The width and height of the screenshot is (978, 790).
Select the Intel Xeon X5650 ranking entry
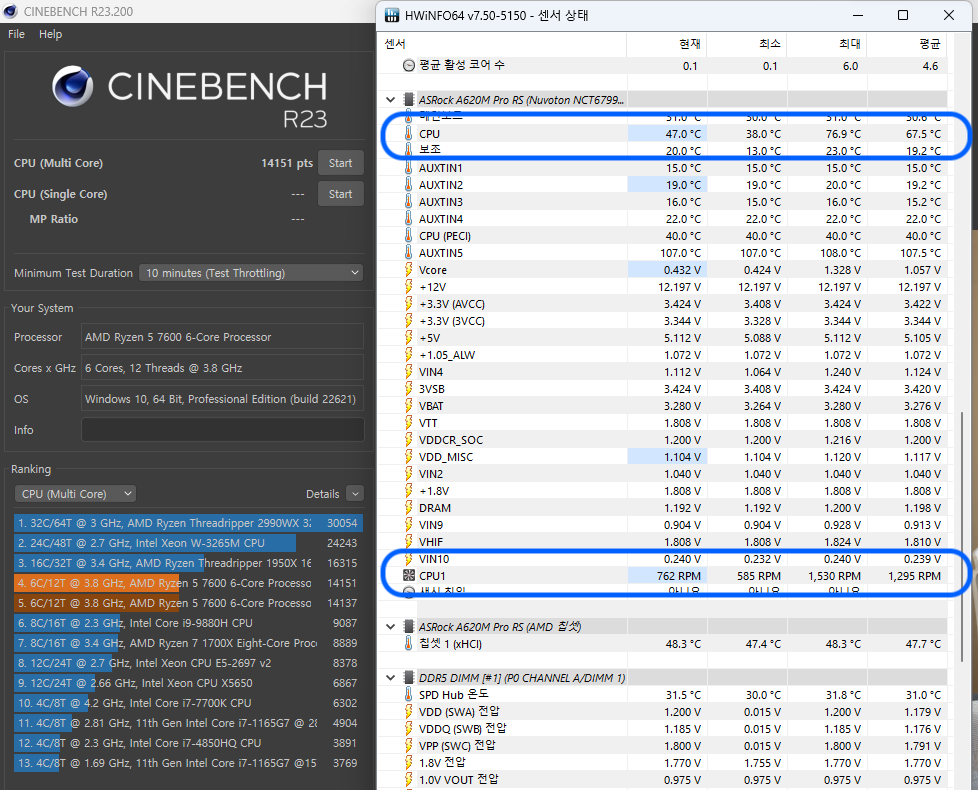click(x=188, y=683)
